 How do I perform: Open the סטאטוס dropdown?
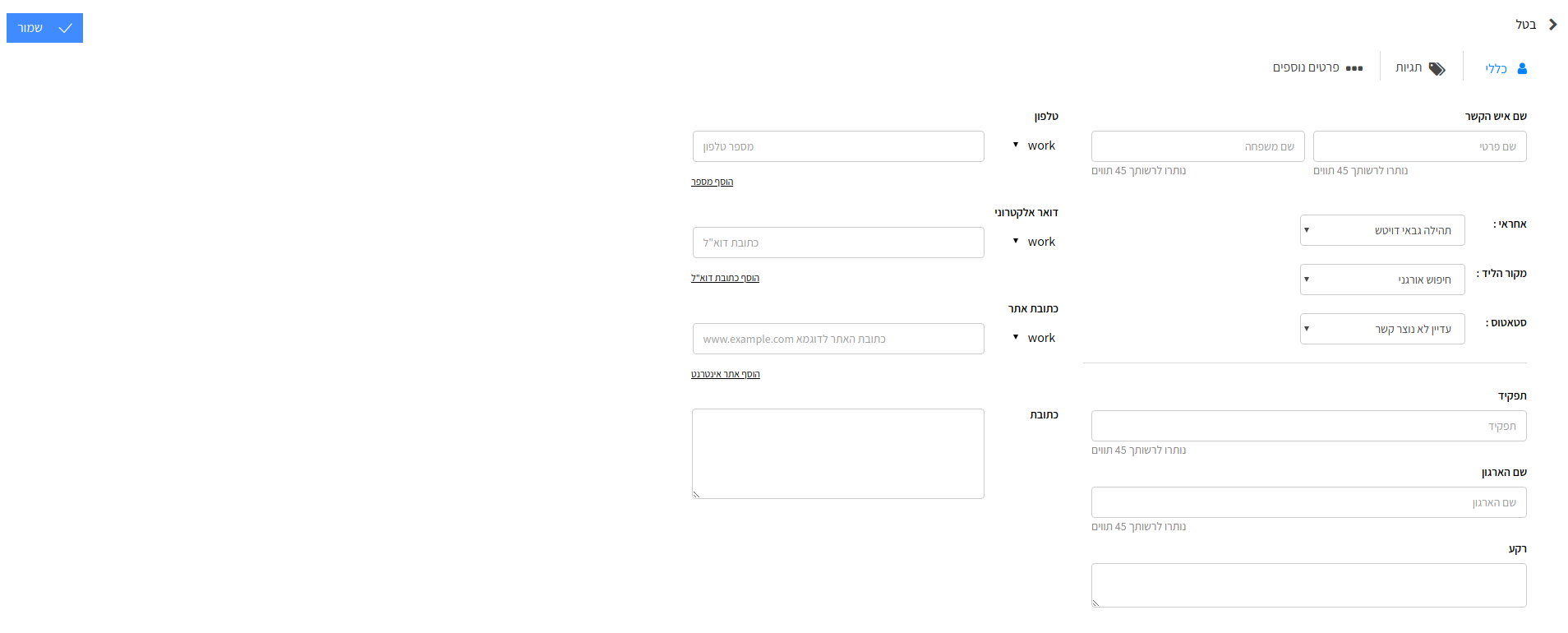[x=1382, y=329]
